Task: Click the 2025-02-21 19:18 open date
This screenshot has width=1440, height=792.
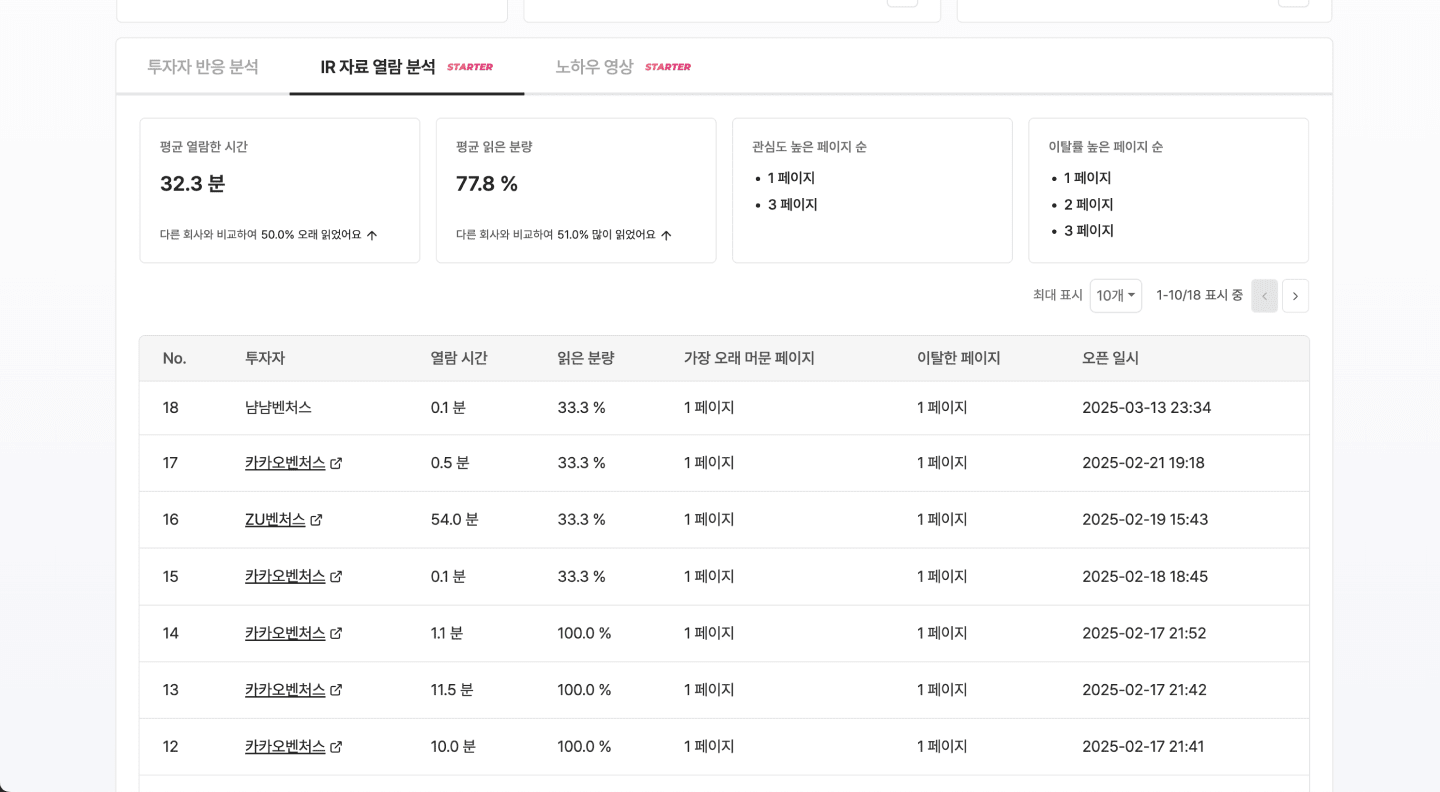Action: pos(1143,463)
